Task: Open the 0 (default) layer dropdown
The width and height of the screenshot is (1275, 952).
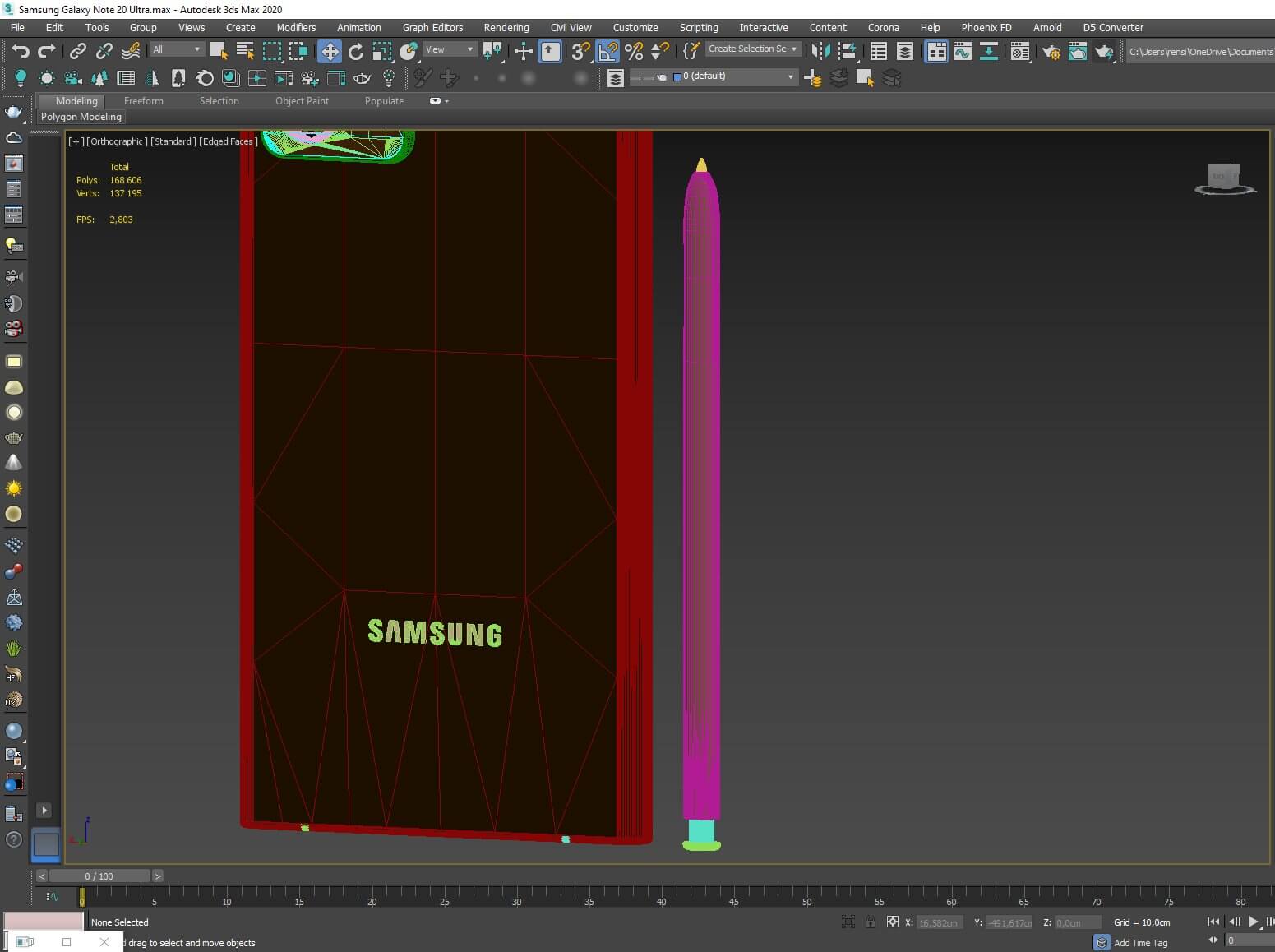Action: coord(733,76)
